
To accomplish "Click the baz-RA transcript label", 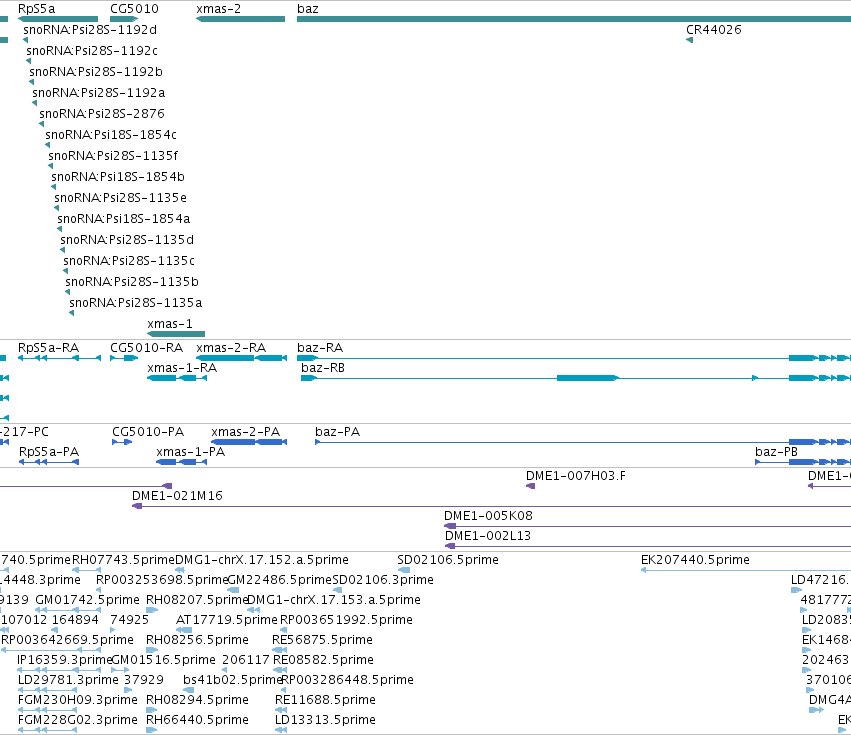I will tap(320, 348).
